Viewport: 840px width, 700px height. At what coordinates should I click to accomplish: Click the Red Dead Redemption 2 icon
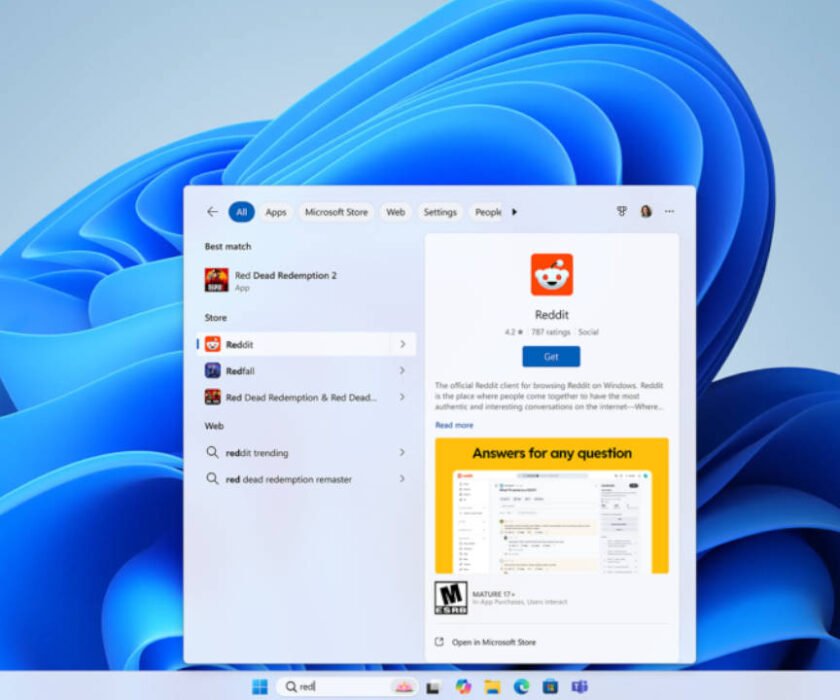pyautogui.click(x=216, y=280)
